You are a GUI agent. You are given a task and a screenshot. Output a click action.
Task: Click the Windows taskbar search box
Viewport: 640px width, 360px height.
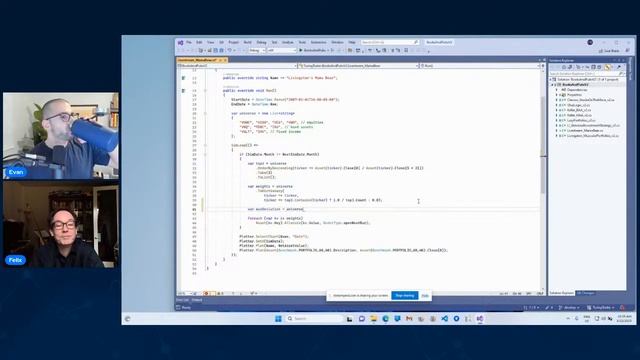(x=314, y=318)
